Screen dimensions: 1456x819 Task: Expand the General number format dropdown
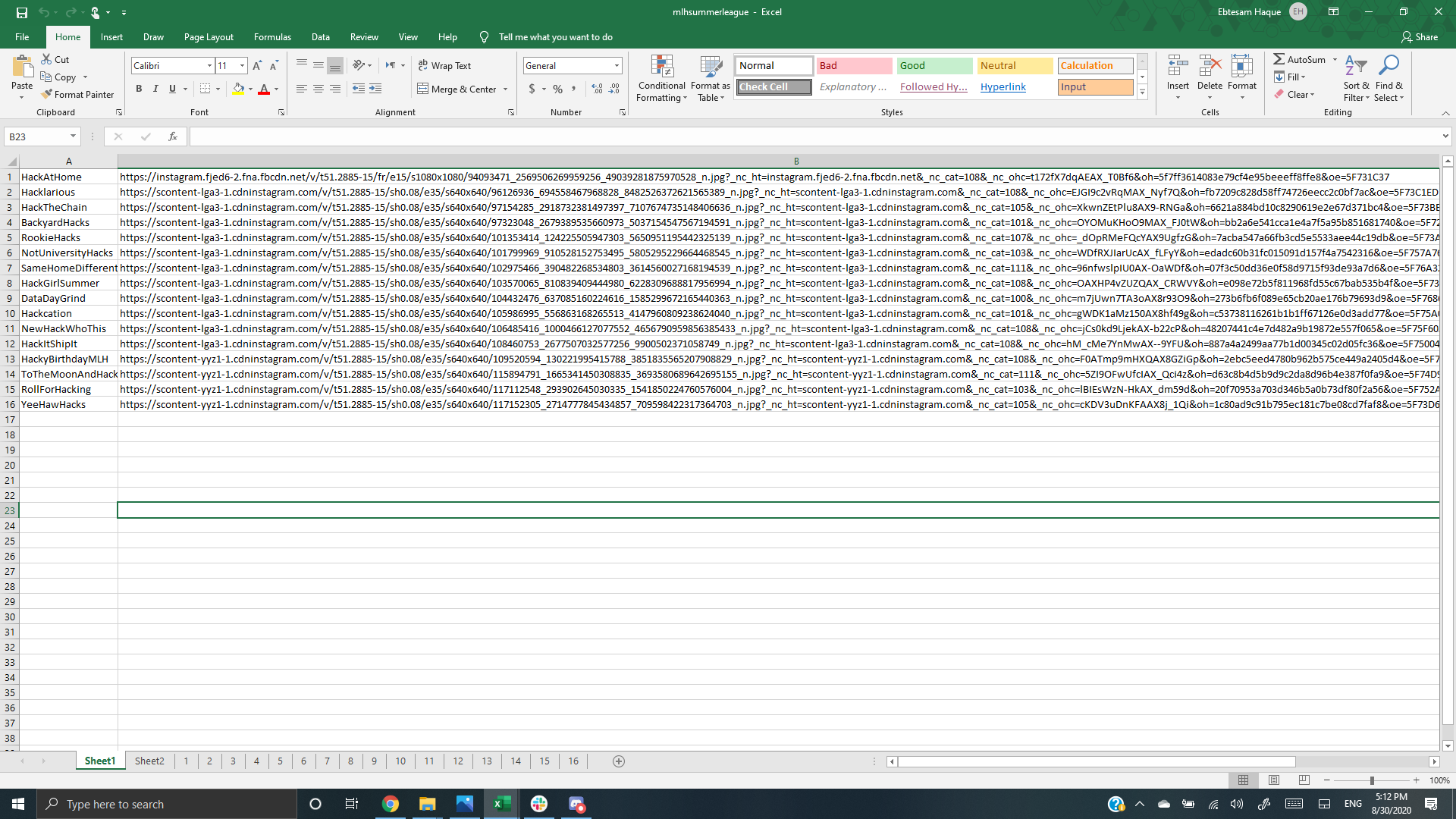point(617,66)
